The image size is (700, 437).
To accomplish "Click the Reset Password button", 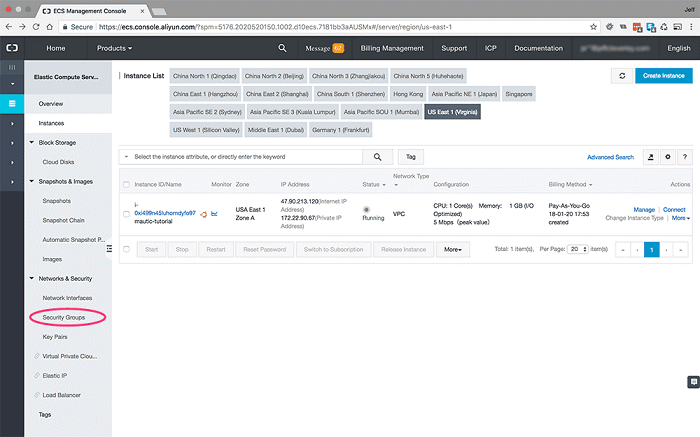I will click(265, 249).
